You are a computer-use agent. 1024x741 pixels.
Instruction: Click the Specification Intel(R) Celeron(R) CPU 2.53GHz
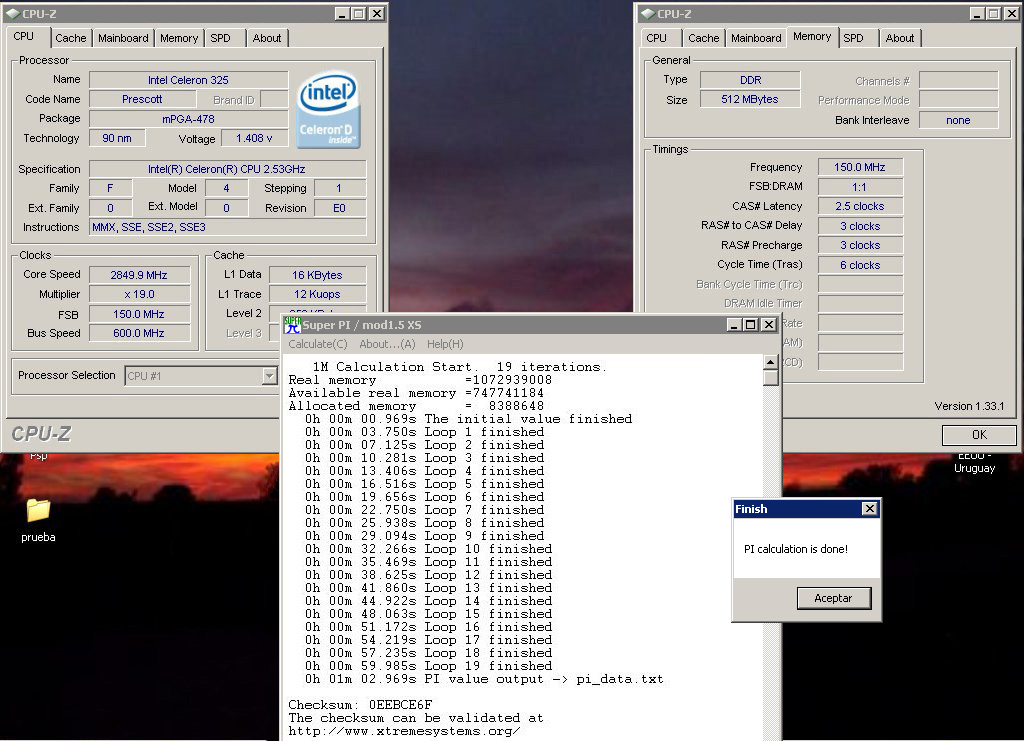[x=227, y=169]
